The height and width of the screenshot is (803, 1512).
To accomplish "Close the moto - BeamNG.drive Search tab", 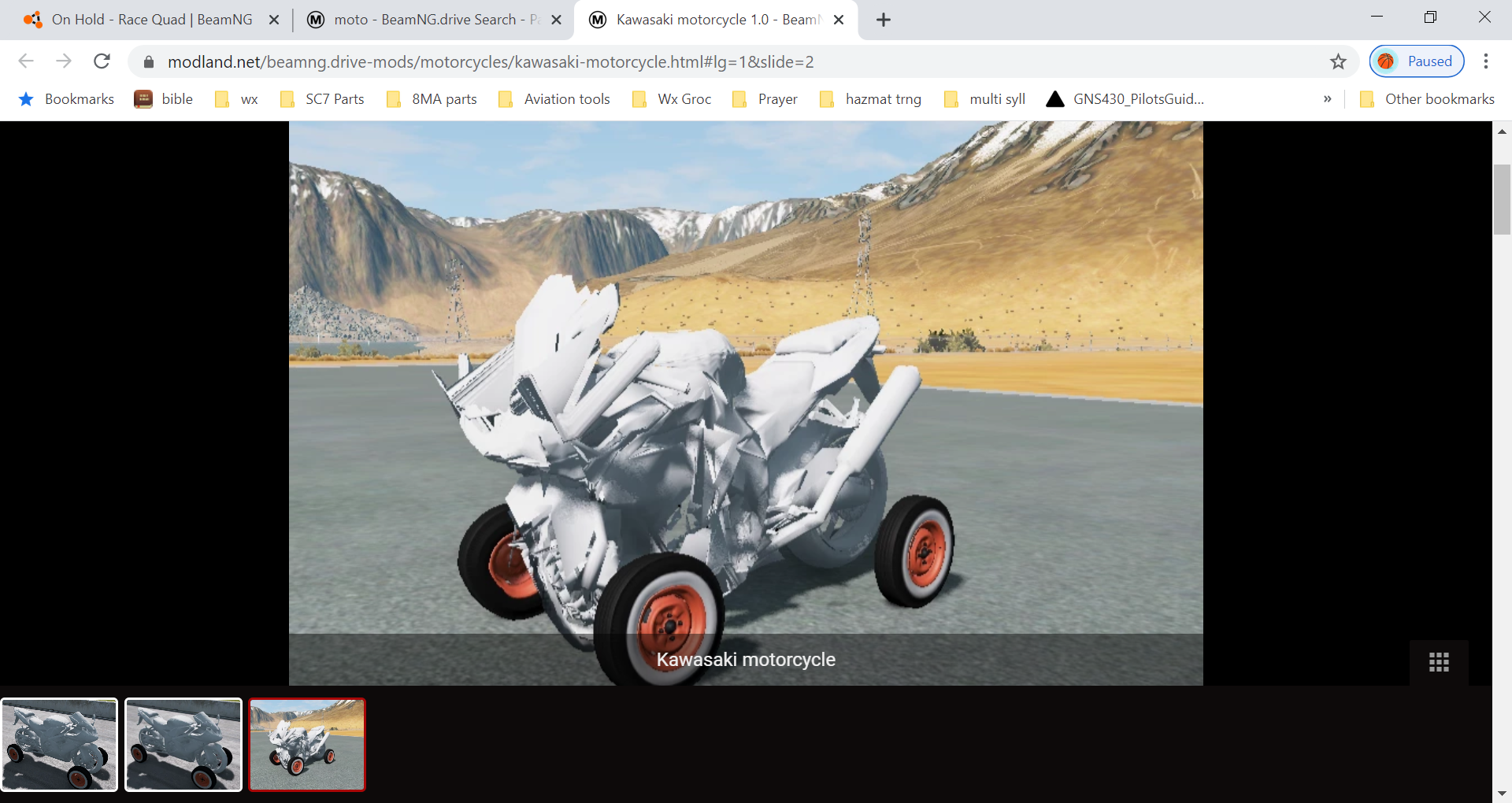I will (x=556, y=20).
